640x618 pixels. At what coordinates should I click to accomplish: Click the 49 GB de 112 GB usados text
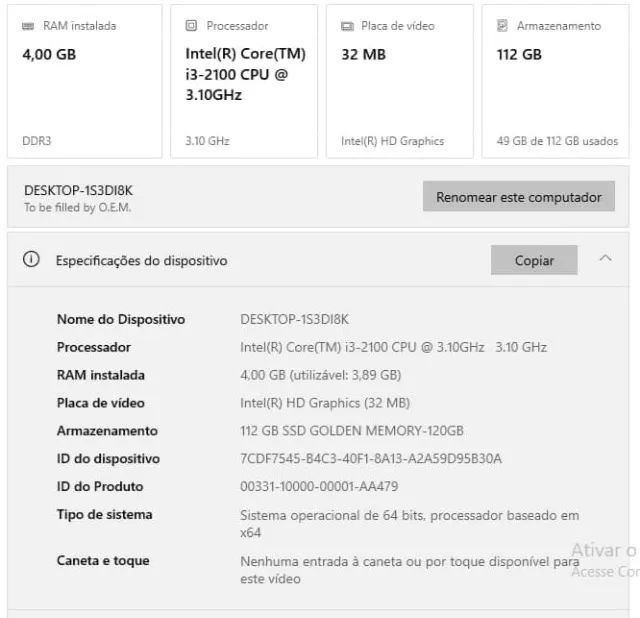click(x=557, y=141)
